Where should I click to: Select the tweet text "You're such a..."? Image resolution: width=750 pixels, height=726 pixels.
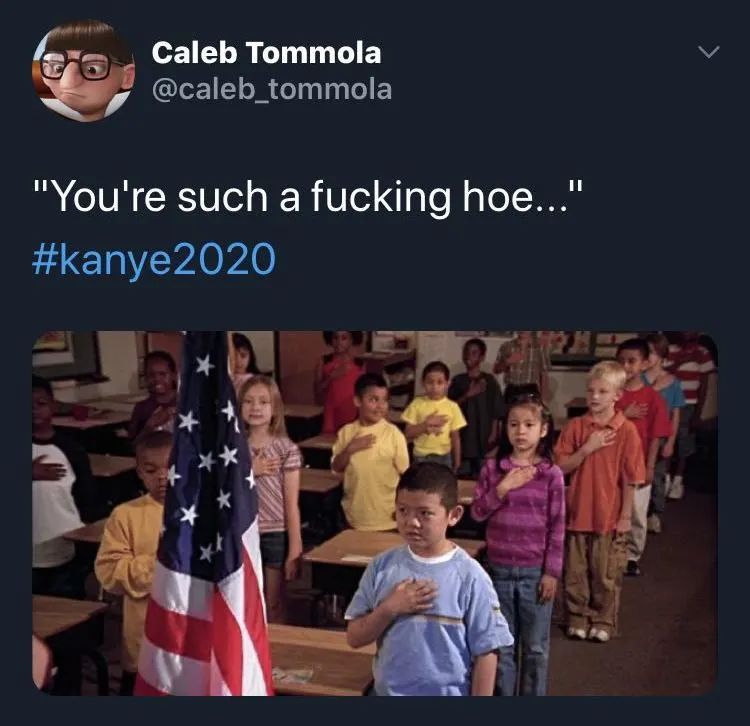click(309, 197)
